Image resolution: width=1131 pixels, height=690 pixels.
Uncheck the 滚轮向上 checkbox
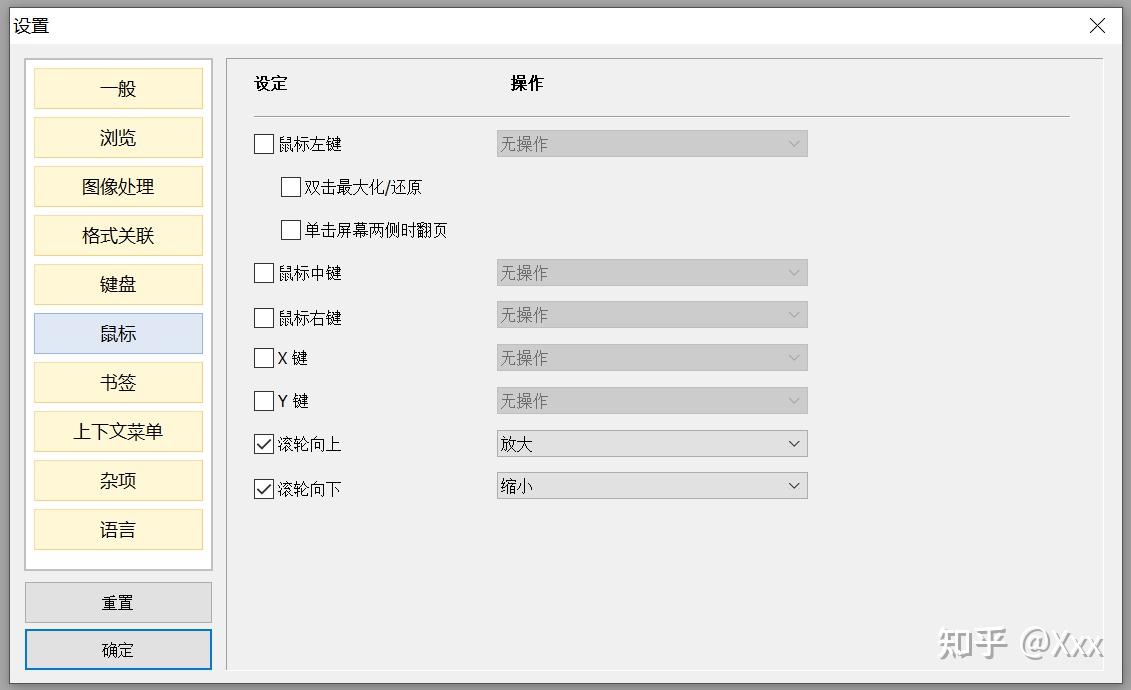263,443
